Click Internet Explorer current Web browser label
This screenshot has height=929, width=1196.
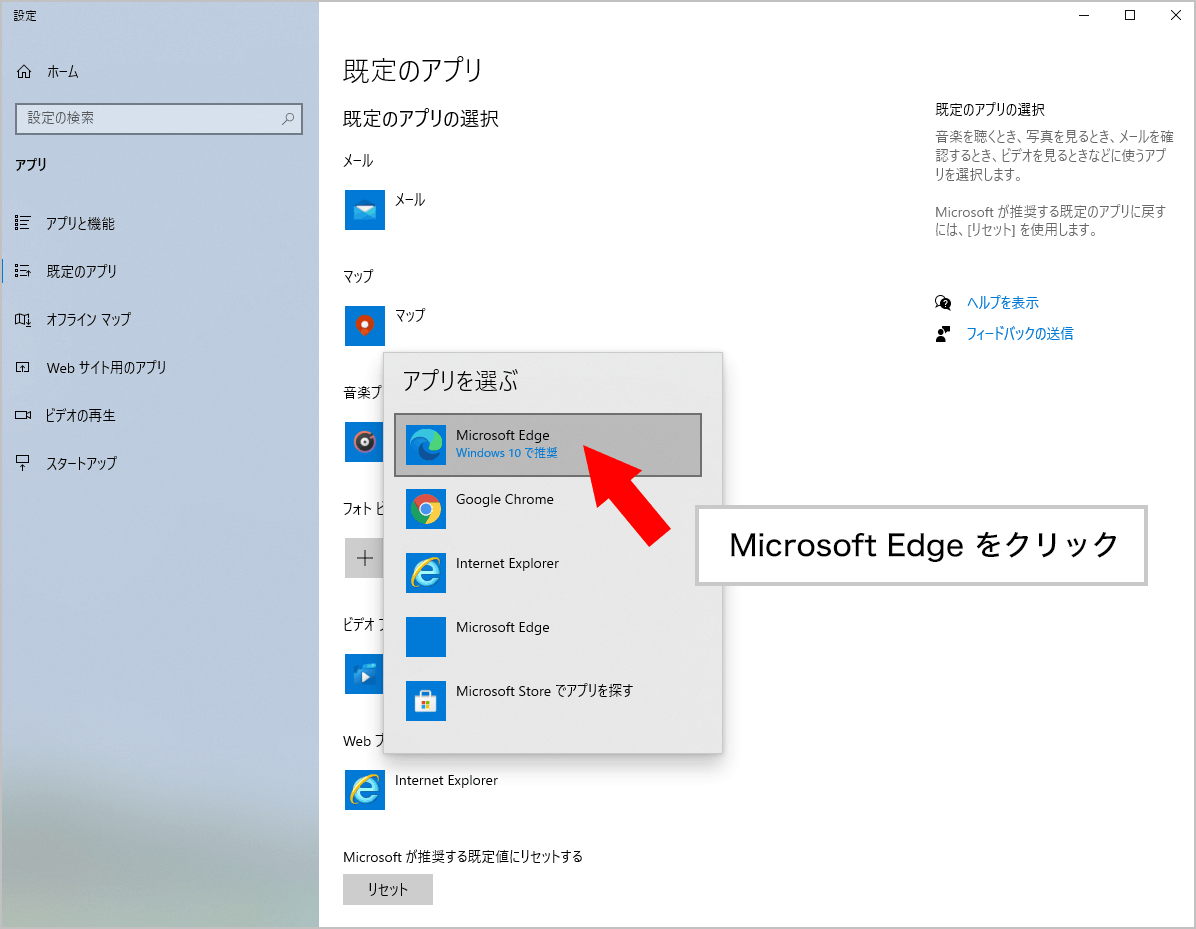(446, 780)
